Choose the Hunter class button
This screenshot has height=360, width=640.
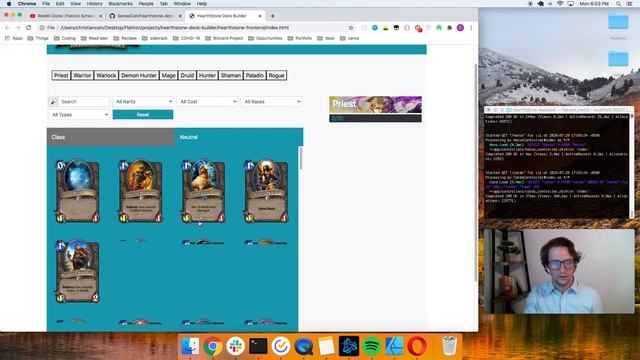click(207, 76)
